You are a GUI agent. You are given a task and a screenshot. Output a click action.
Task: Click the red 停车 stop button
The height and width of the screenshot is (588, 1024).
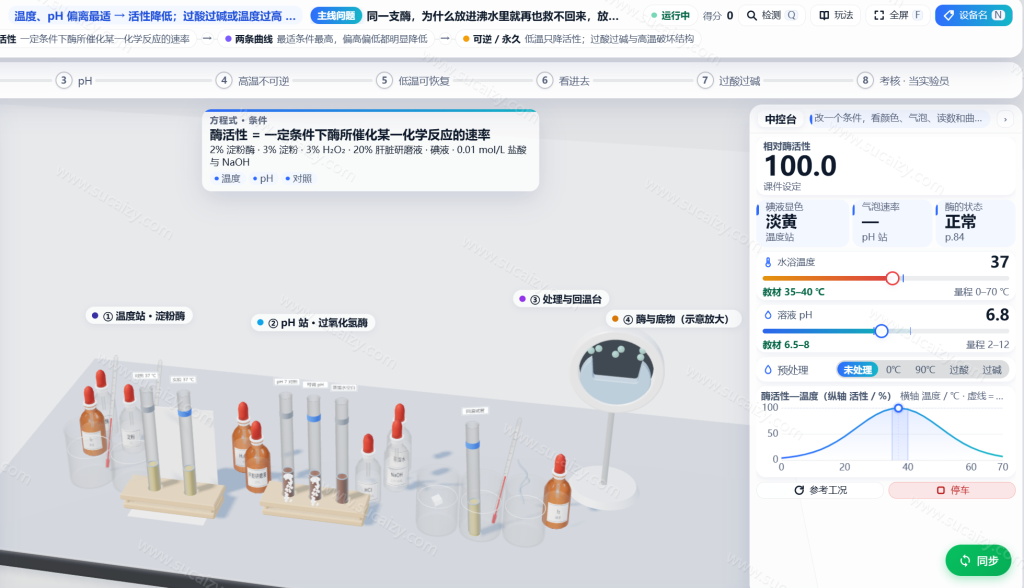coord(952,490)
